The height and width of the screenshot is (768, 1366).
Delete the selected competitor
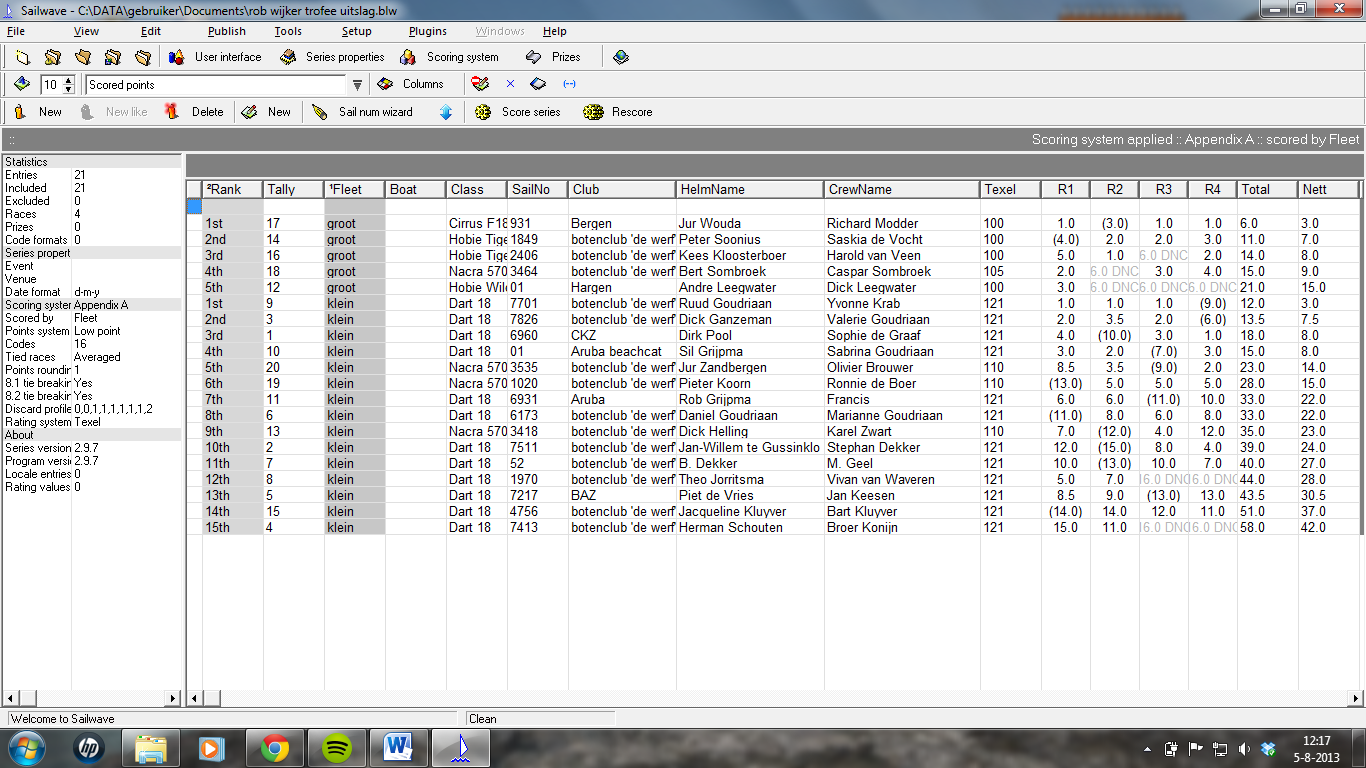coord(195,112)
